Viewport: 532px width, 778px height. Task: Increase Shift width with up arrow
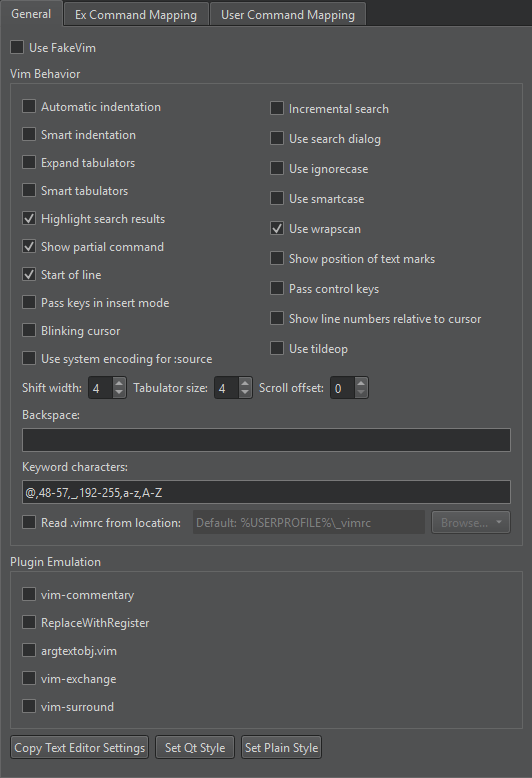click(x=119, y=383)
